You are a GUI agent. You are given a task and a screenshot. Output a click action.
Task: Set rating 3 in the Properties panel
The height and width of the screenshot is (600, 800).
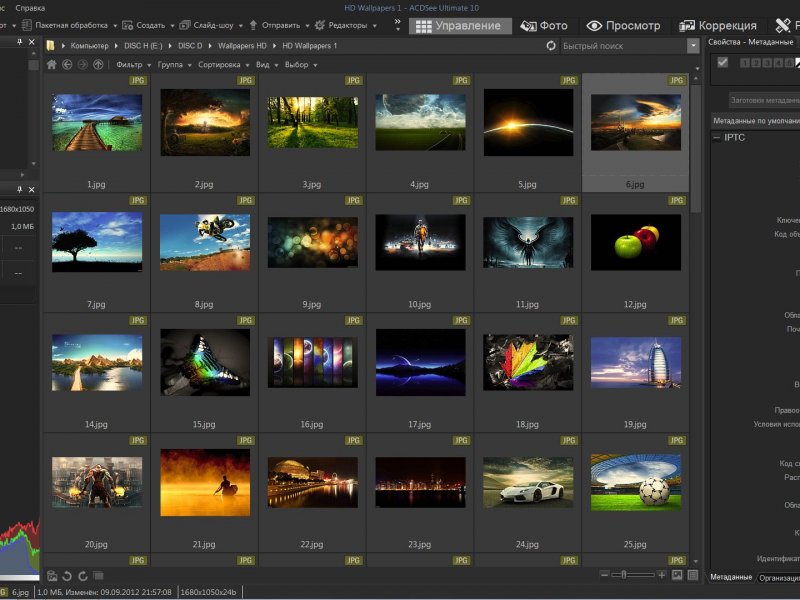767,63
